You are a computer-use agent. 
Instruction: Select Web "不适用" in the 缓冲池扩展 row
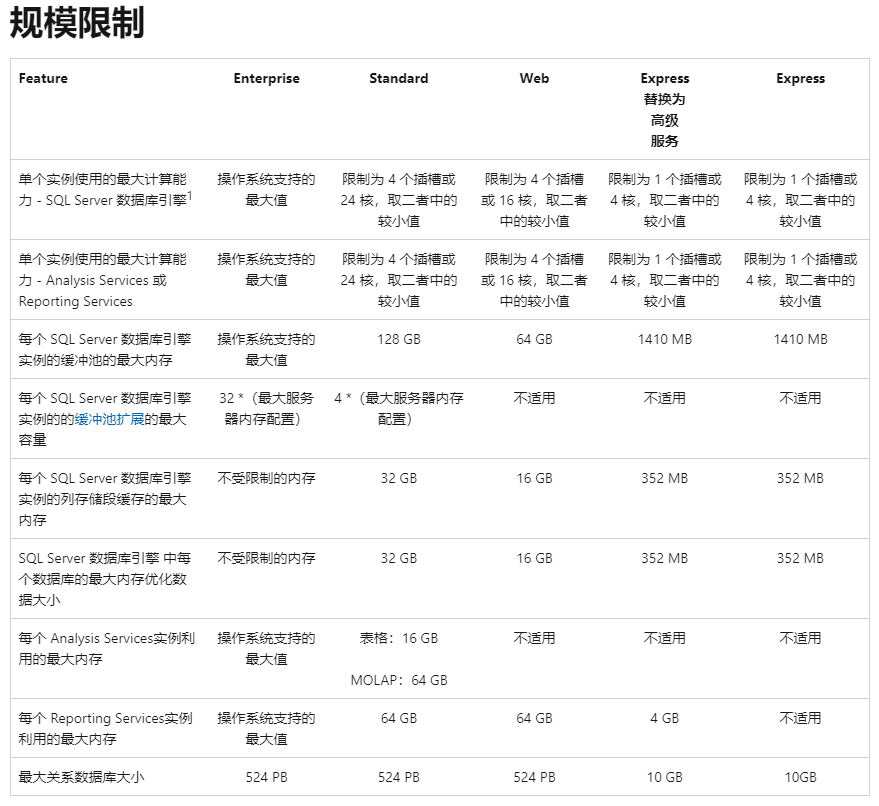(534, 399)
